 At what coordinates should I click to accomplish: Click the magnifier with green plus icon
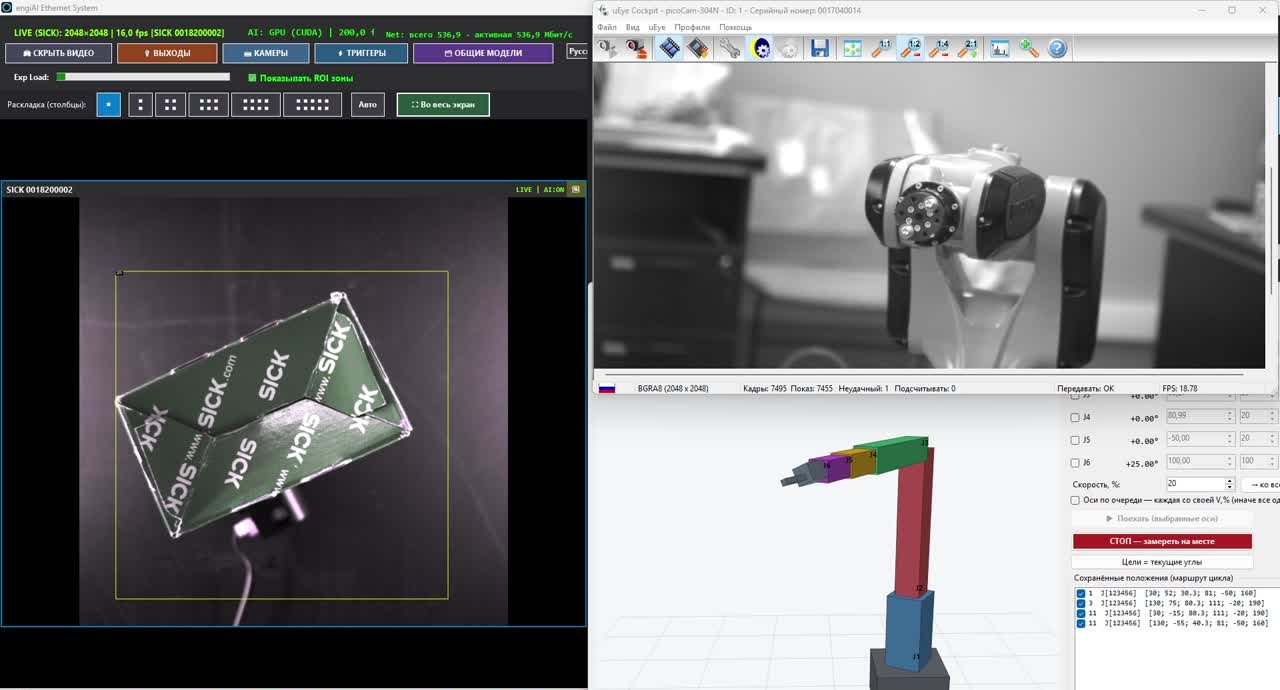click(x=1028, y=48)
